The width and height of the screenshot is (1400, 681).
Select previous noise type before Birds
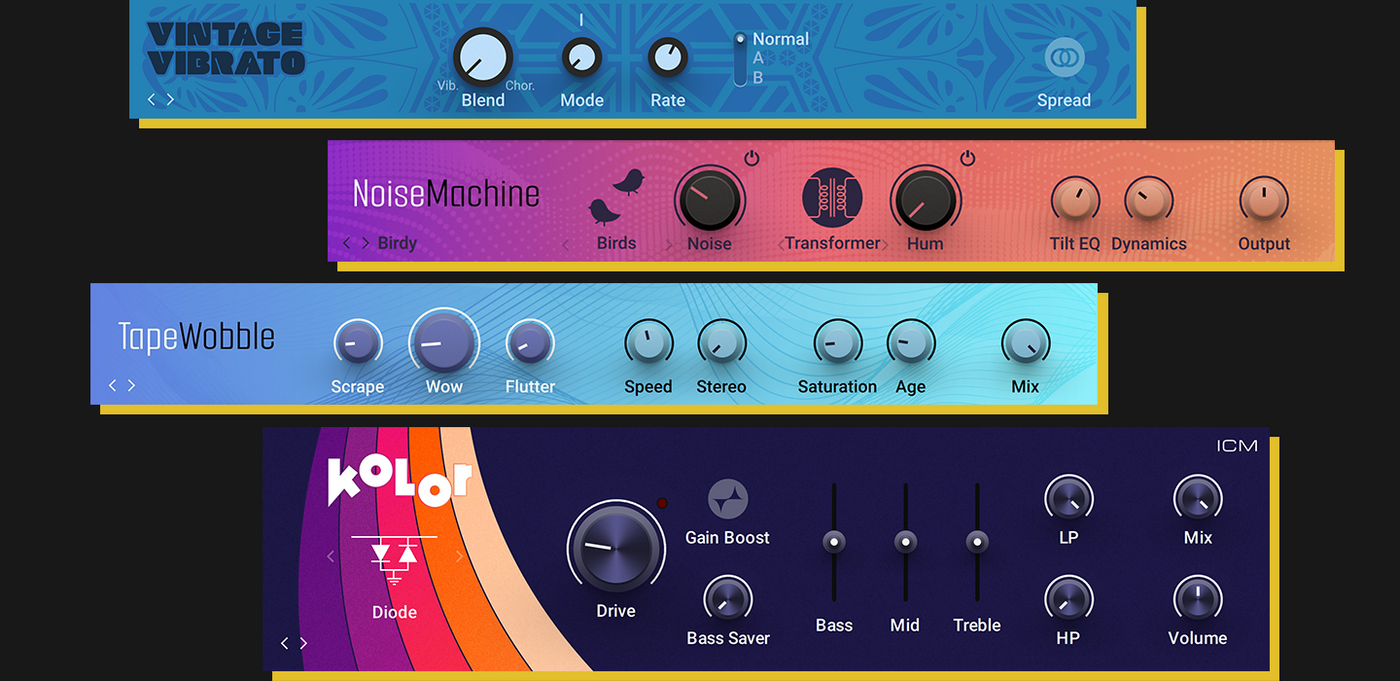(x=565, y=244)
